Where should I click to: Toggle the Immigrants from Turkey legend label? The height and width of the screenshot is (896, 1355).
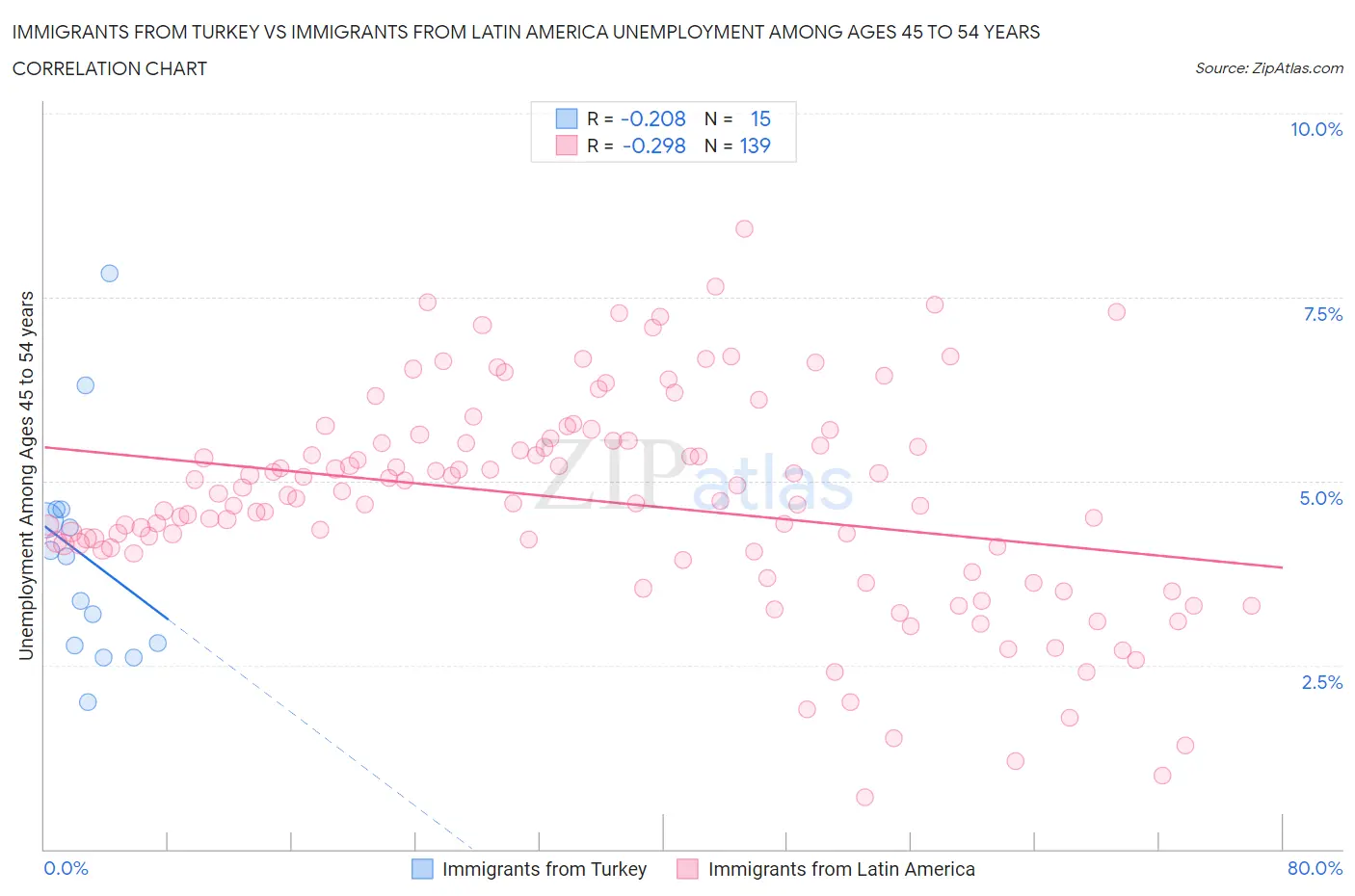[544, 869]
